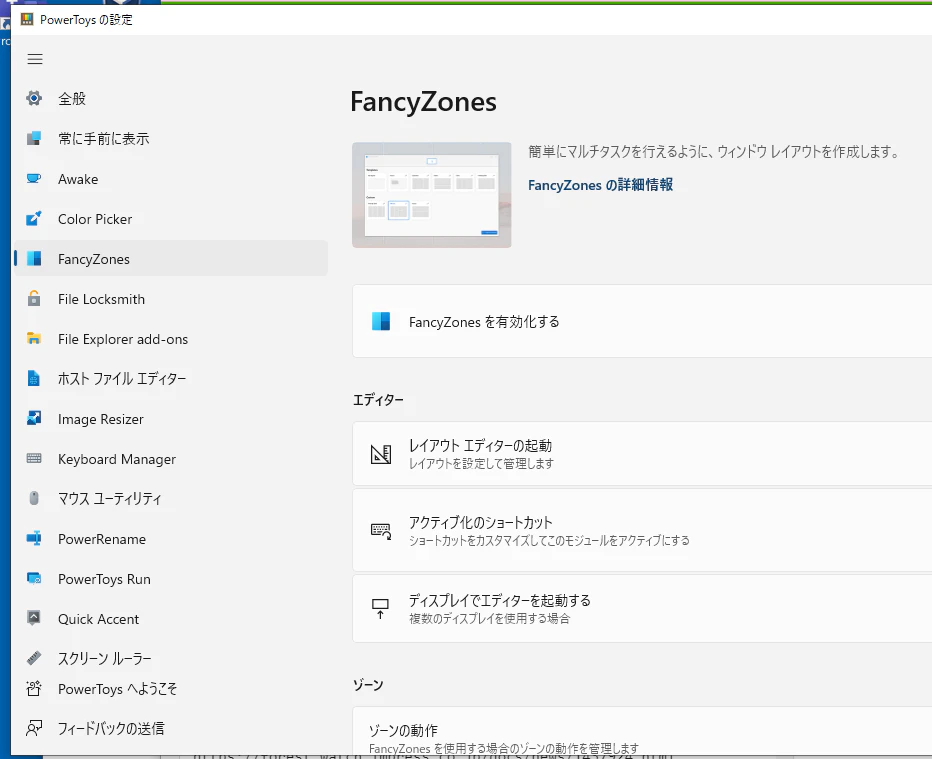932x759 pixels.
Task: Click the activation shortcut keyboard icon
Action: click(x=380, y=531)
